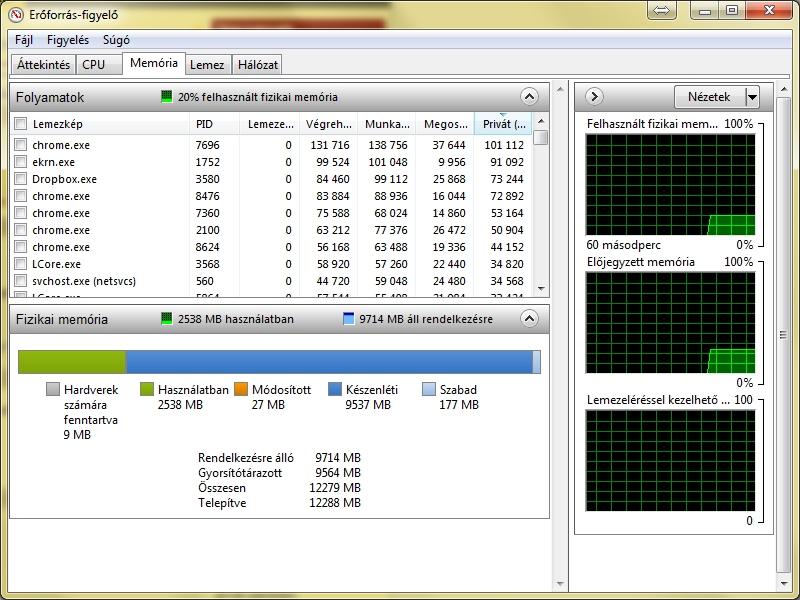
Task: Switch to the Áttekintés tab
Action: click(43, 65)
